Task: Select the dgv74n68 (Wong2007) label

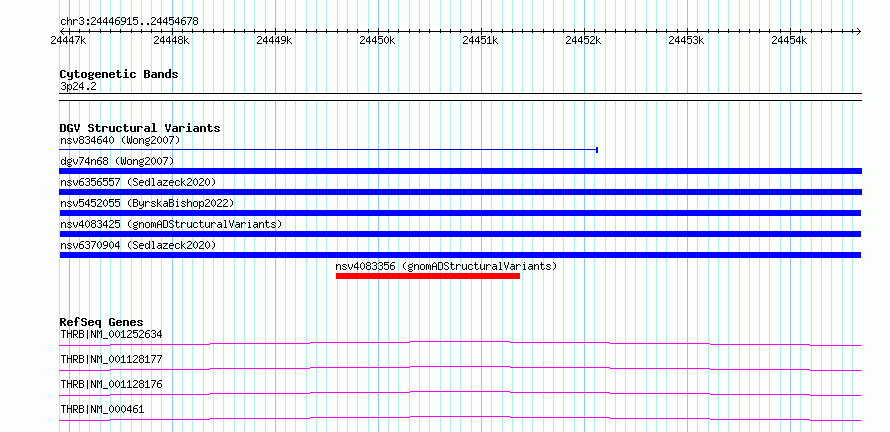Action: coord(117,161)
